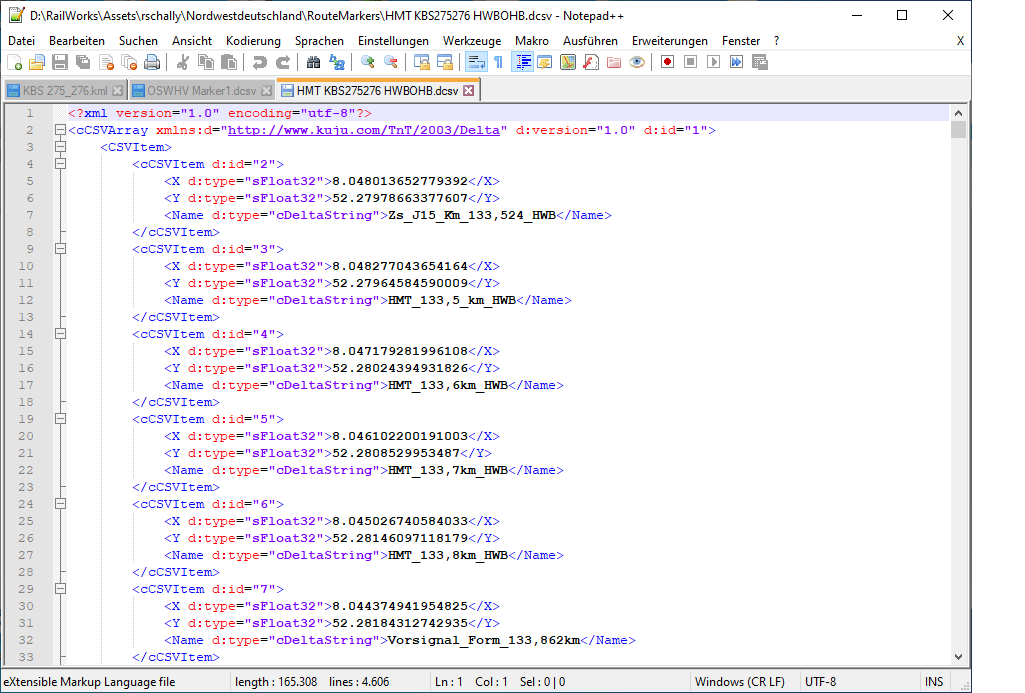The width and height of the screenshot is (1025, 693).
Task: Save the current file via the toolbar
Action: [x=60, y=62]
